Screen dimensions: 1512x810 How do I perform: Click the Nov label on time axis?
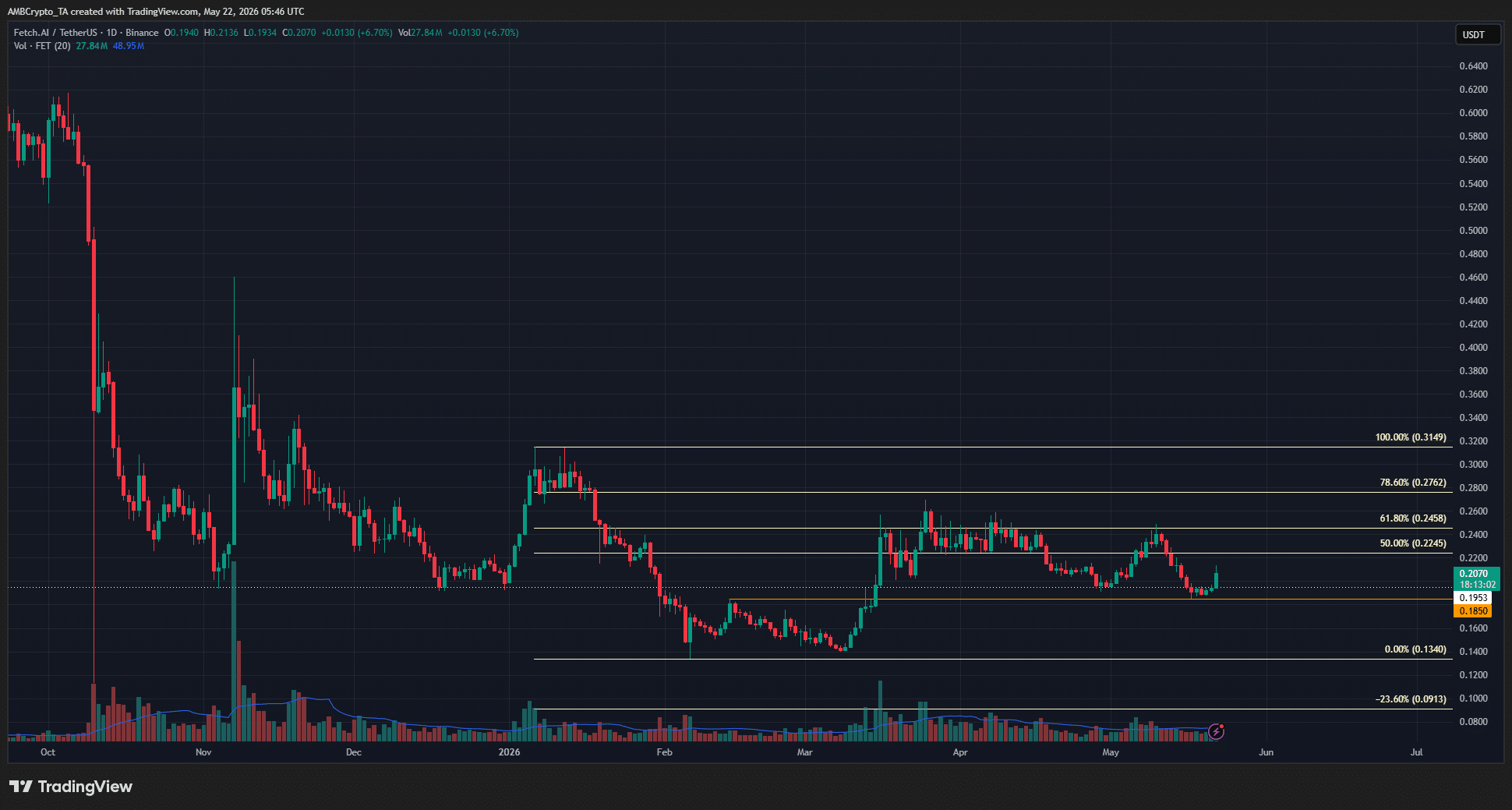(203, 752)
